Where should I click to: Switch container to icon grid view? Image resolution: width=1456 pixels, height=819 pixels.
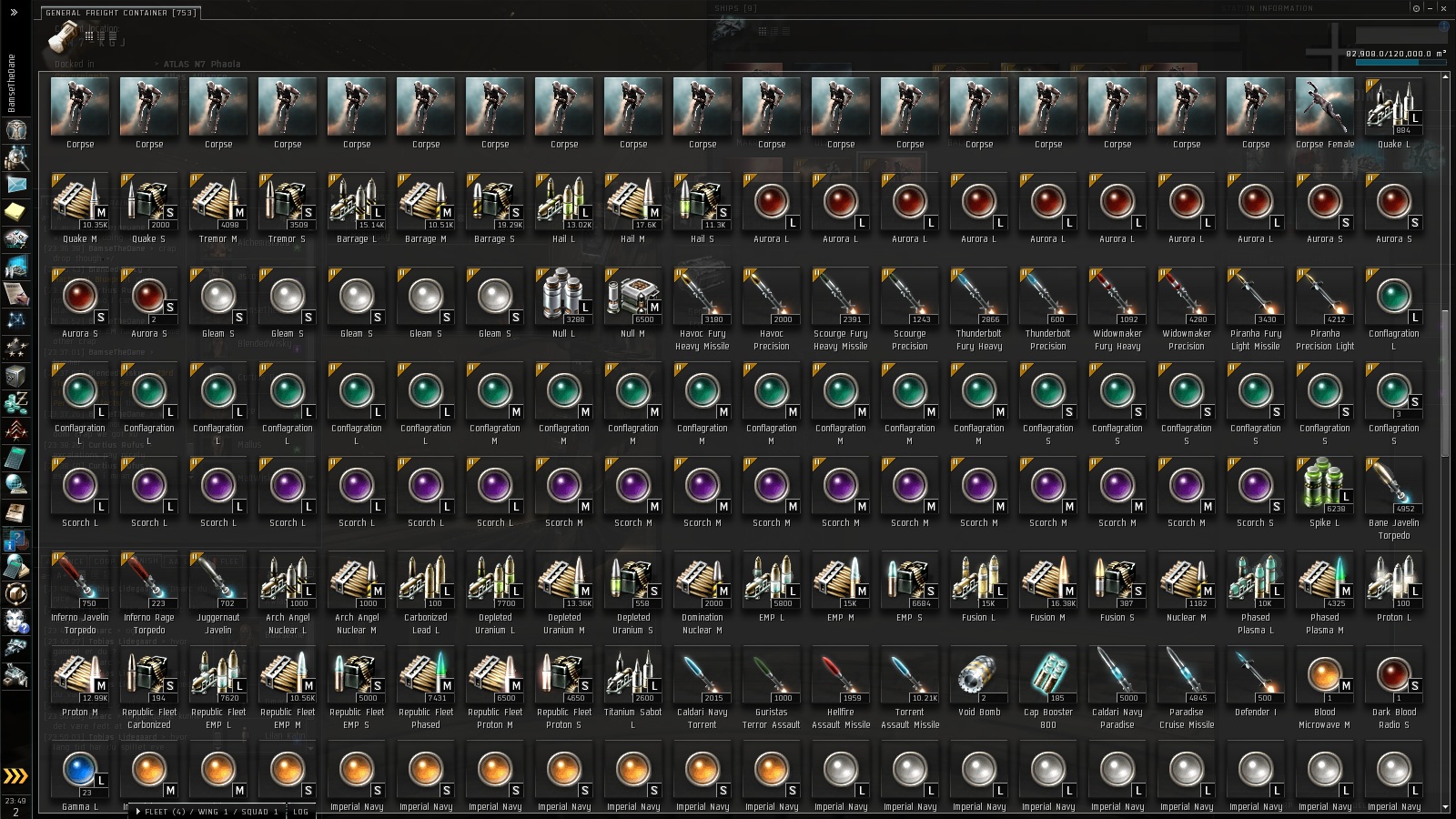pos(88,35)
